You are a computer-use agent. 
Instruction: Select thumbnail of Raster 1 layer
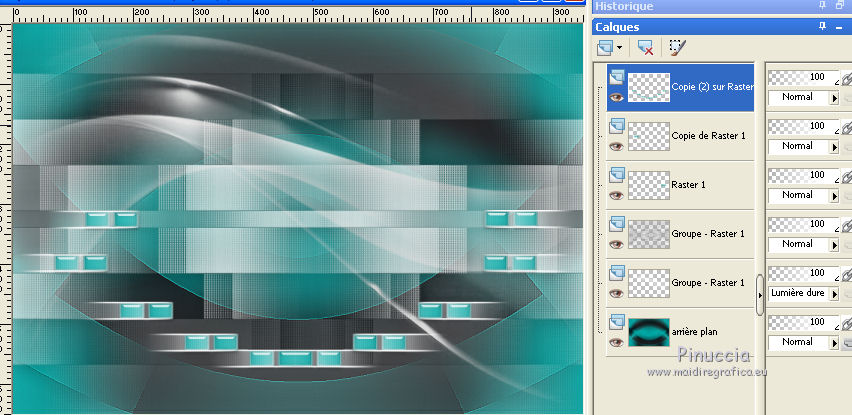649,185
